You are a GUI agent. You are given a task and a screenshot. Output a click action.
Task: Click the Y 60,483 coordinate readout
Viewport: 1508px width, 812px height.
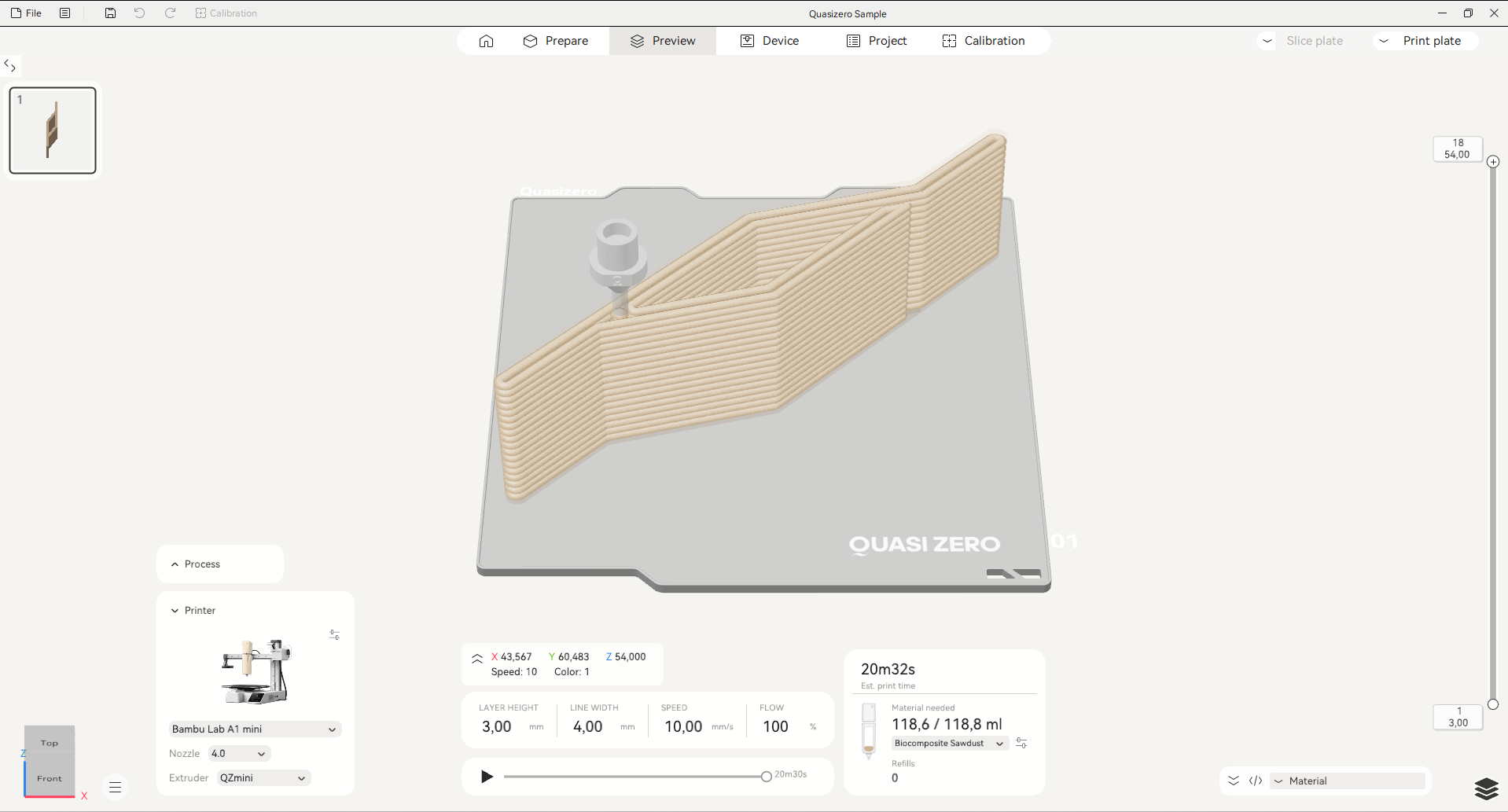coord(569,657)
